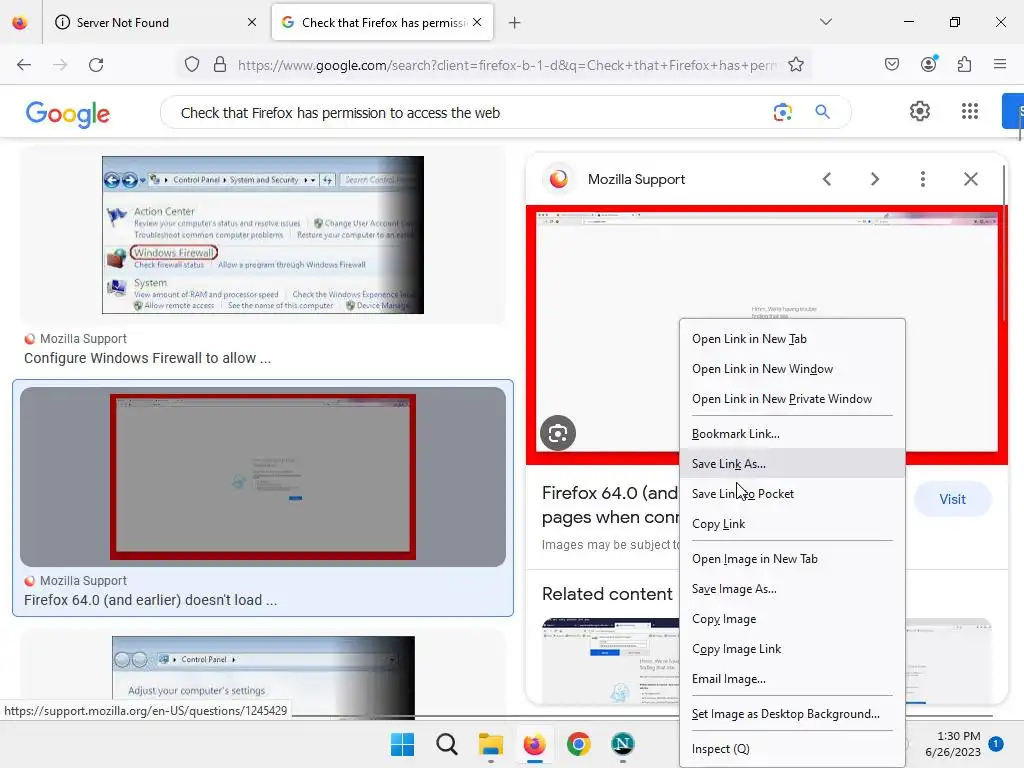This screenshot has height=768, width=1024.
Task: Bookmark this page with the star icon
Action: click(795, 65)
